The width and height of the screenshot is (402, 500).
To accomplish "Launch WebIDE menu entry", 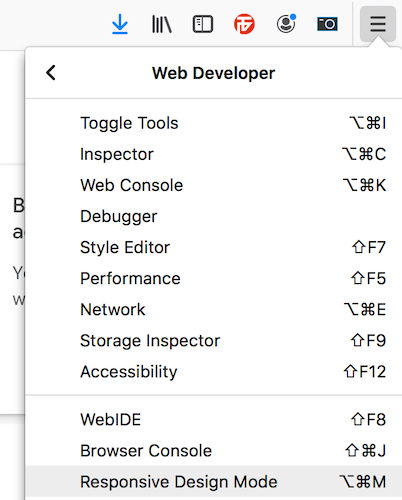I will (214, 419).
